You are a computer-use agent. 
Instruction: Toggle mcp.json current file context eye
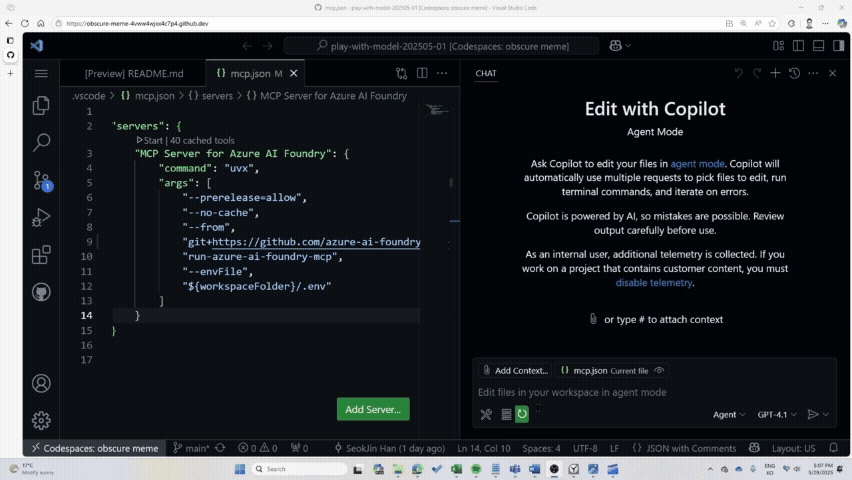(x=659, y=371)
